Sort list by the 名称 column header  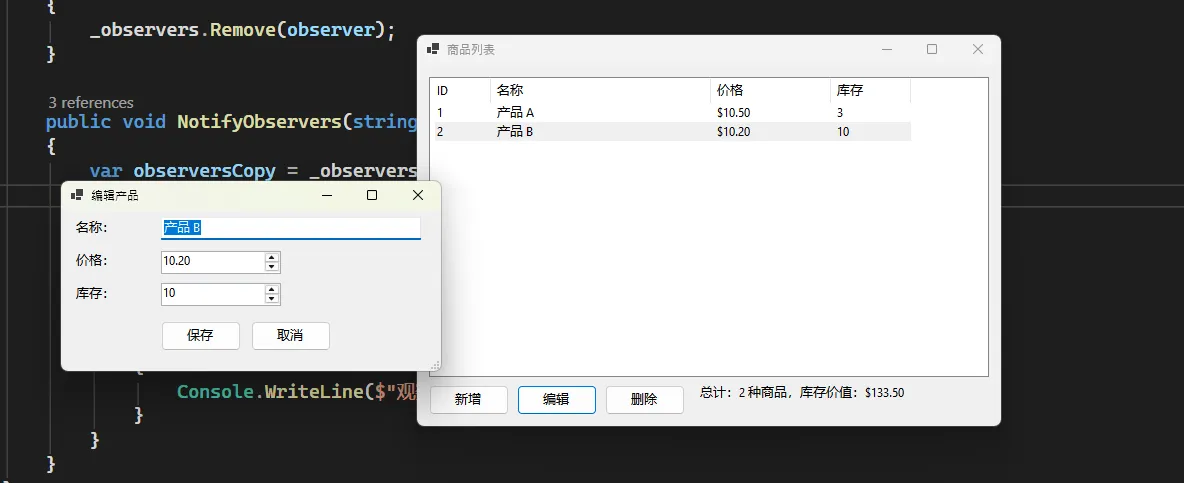click(600, 90)
